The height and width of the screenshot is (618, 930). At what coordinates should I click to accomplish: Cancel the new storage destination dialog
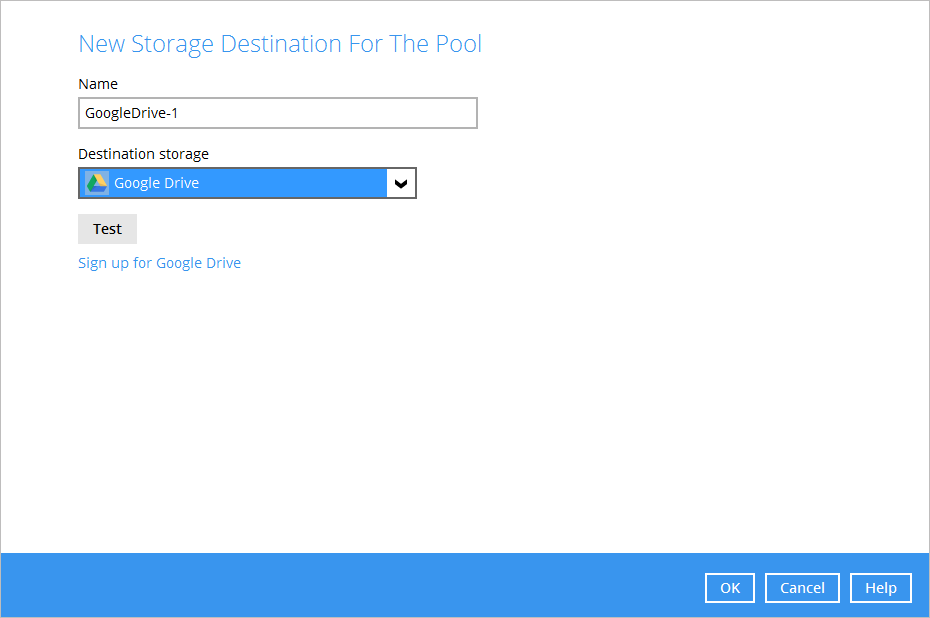pos(802,588)
